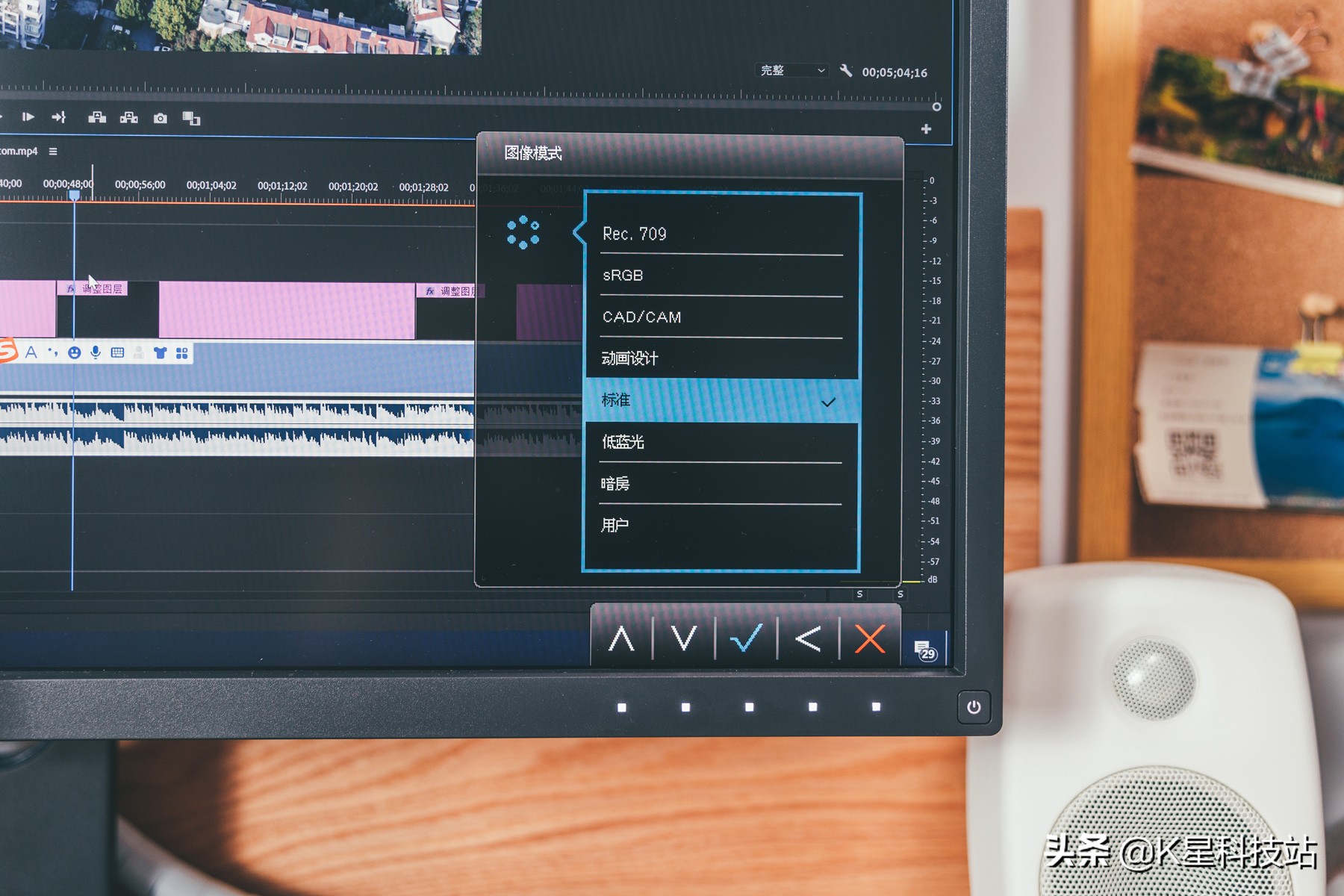Close the OSD with the orange X
Image resolution: width=1344 pixels, height=896 pixels.
[x=870, y=639]
